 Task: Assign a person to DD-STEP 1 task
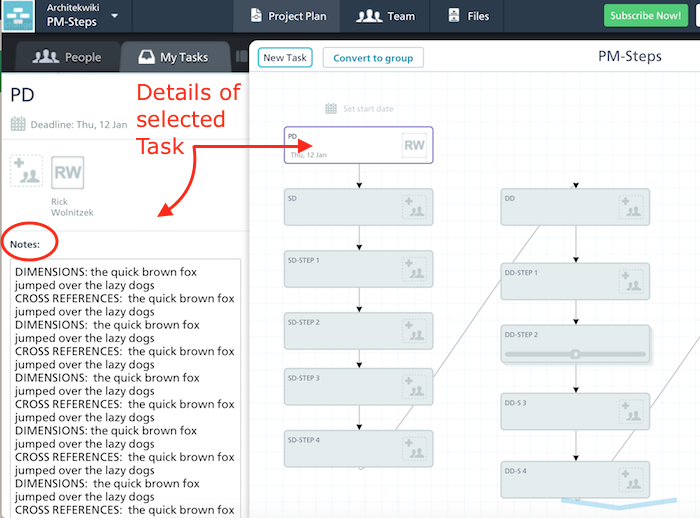(x=631, y=281)
